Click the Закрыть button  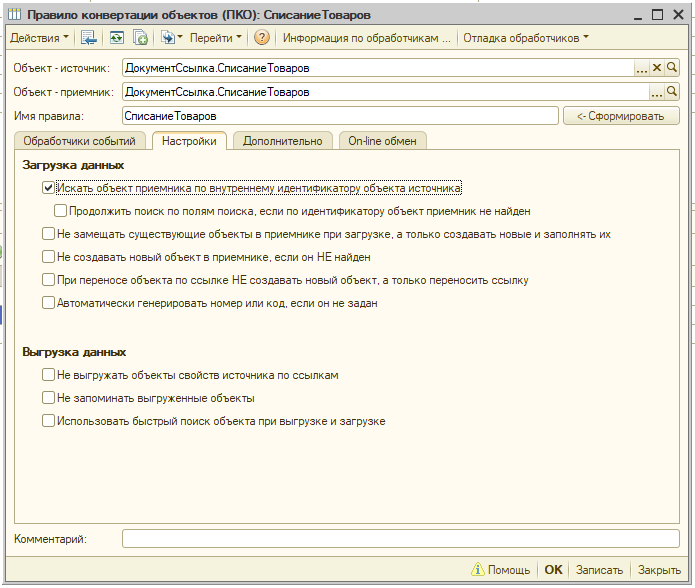click(x=659, y=570)
